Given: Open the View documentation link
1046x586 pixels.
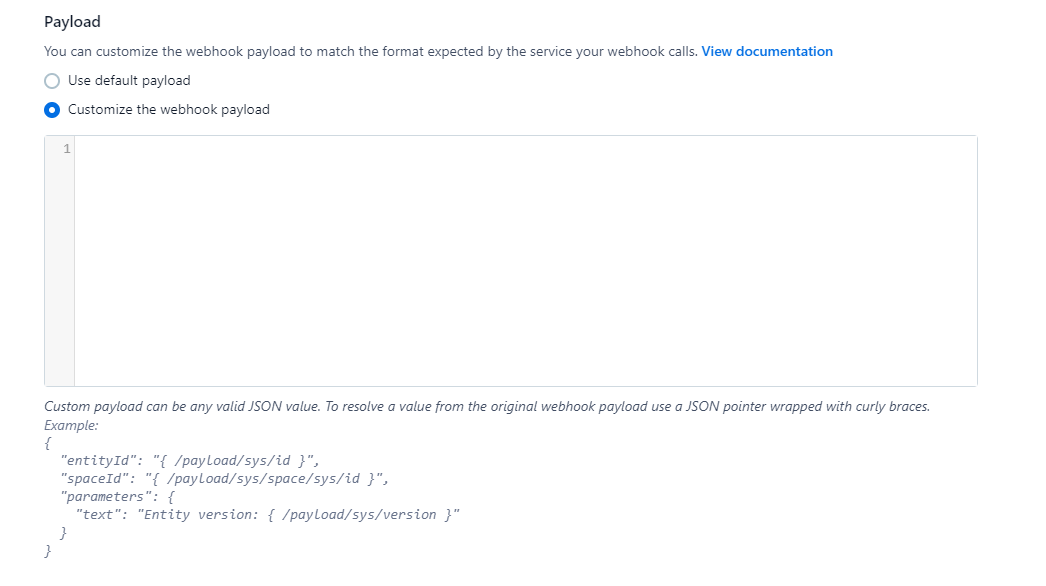Looking at the screenshot, I should tap(766, 51).
